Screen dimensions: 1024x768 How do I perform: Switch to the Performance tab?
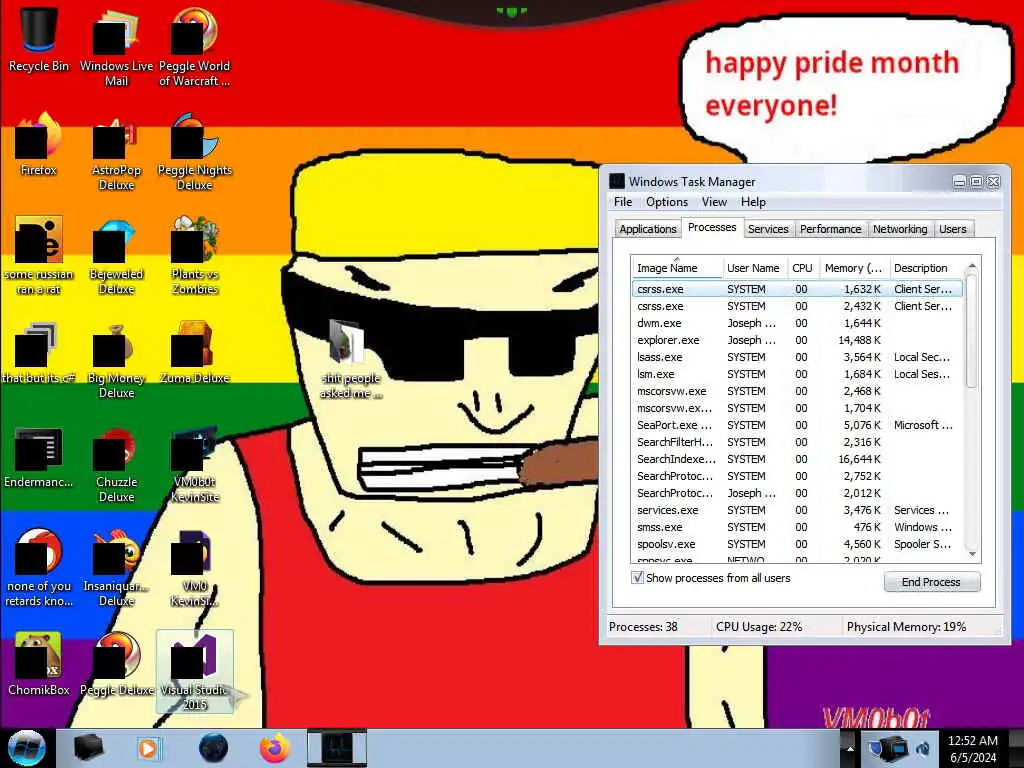pos(831,229)
